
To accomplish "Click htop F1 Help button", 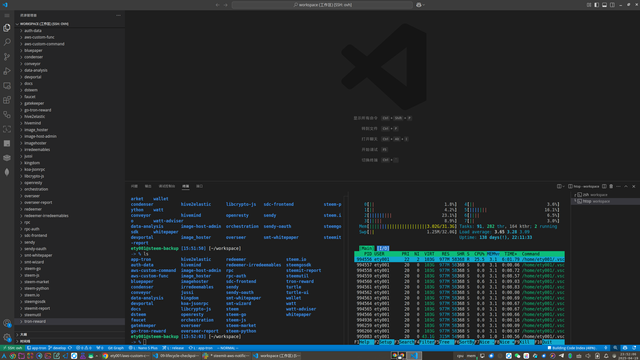I will [364, 342].
